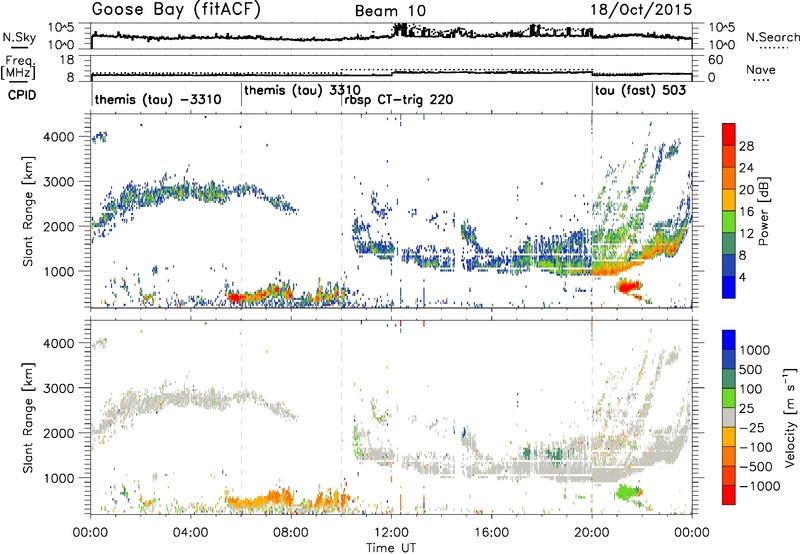Click the "4" tick on Power colorbar
The image size is (800, 554).
pos(743,278)
